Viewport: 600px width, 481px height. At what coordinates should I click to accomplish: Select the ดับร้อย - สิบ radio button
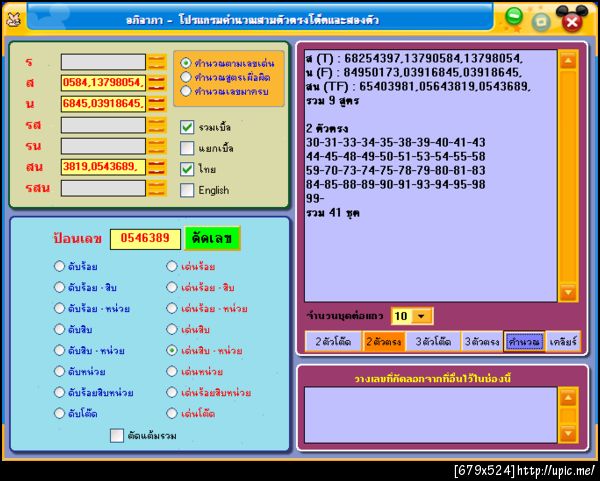[59, 287]
